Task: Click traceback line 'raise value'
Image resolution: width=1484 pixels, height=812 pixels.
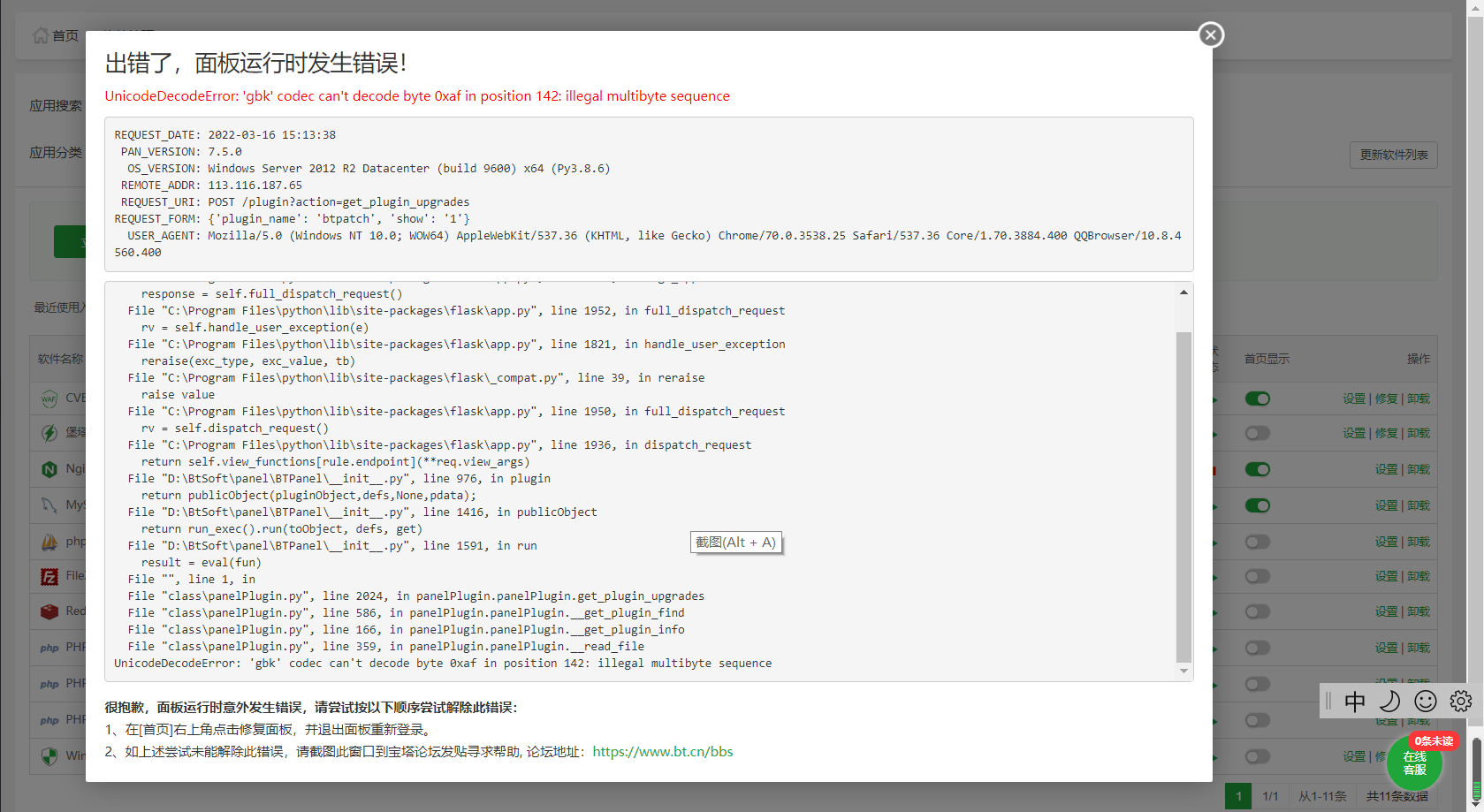Action: [x=178, y=395]
